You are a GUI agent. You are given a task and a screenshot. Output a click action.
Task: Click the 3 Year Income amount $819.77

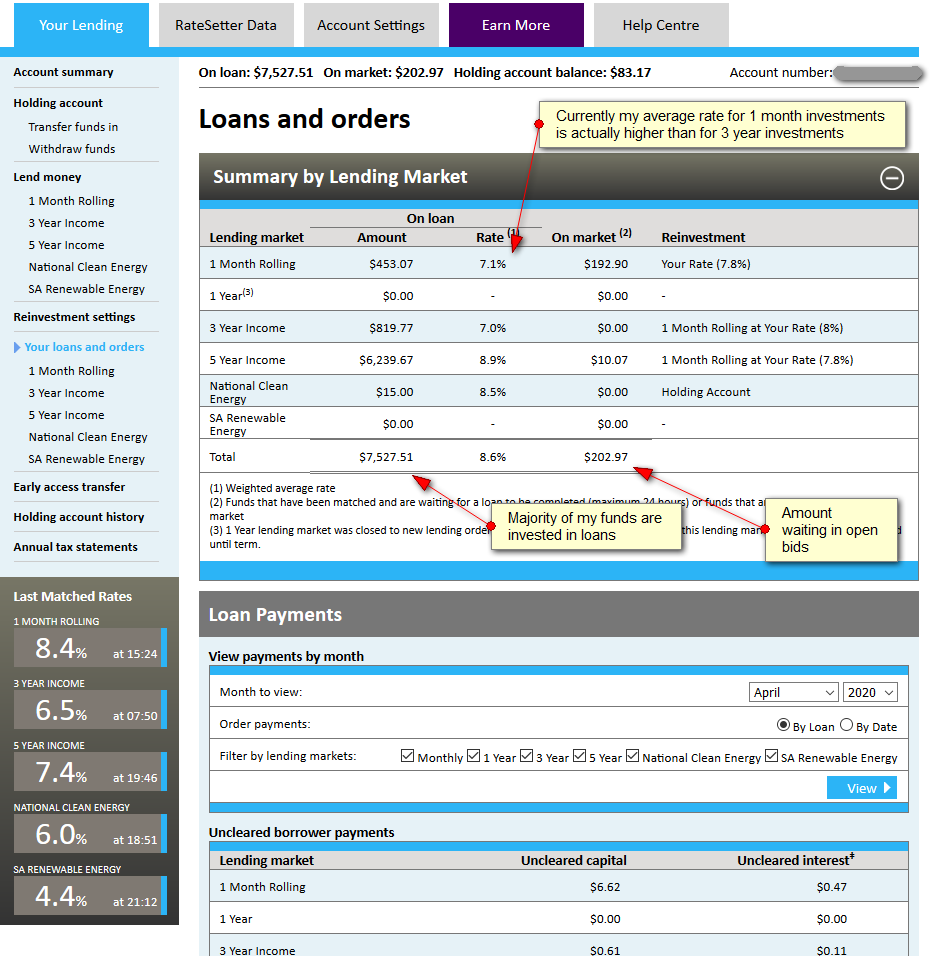[x=391, y=328]
